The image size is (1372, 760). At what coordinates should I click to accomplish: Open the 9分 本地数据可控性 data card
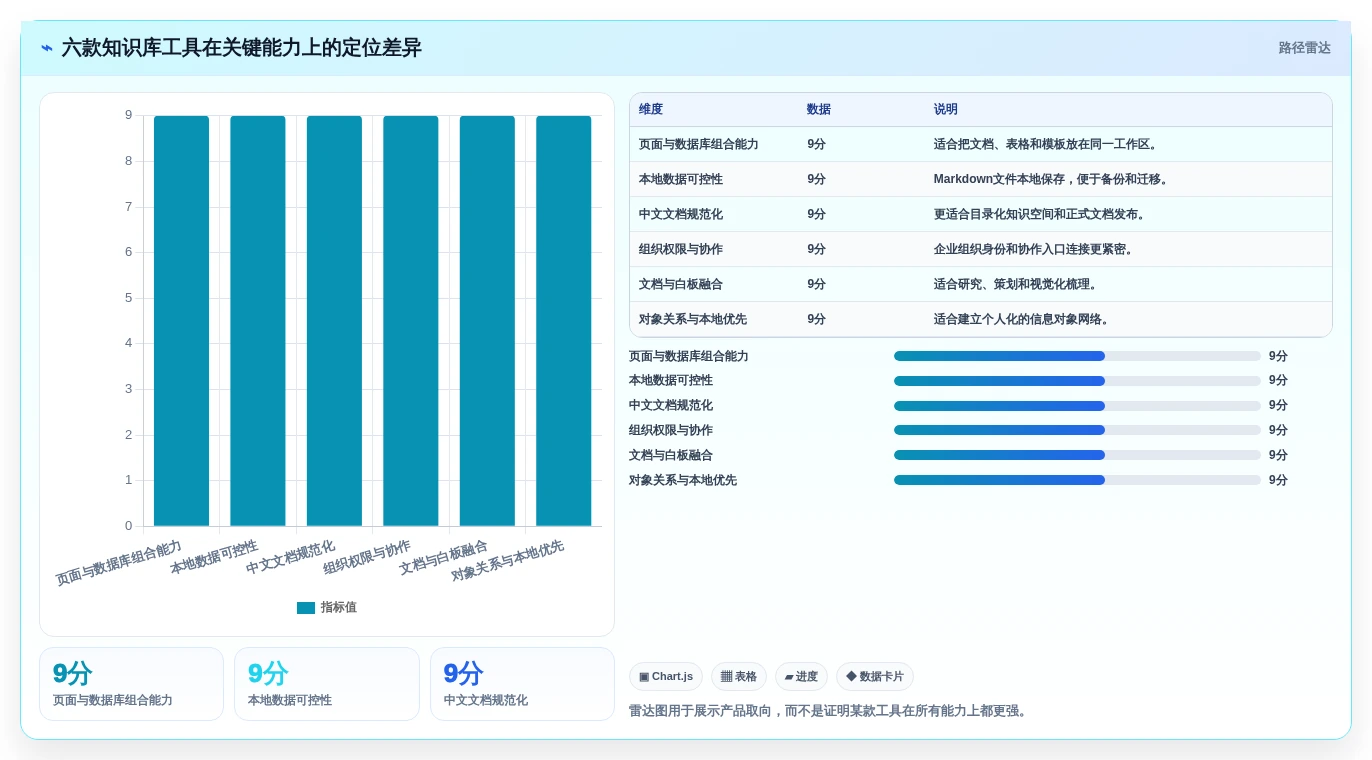point(327,684)
